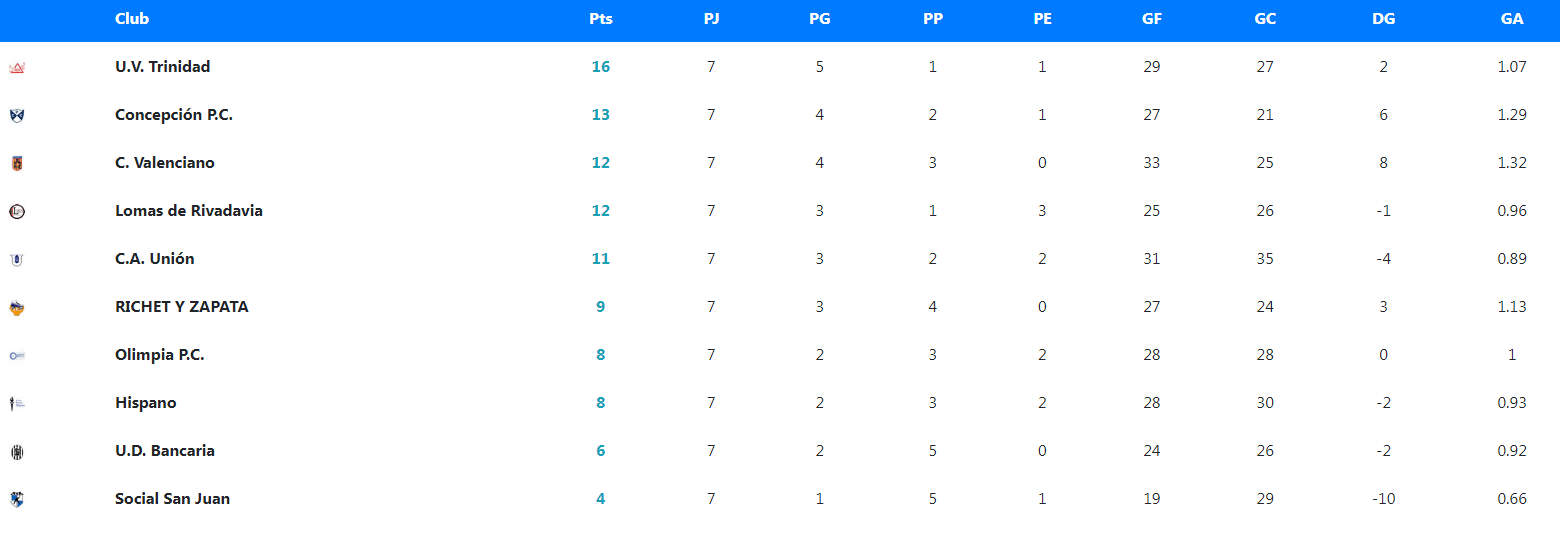This screenshot has width=1560, height=540.
Task: Click the Olimpia P.C. club crest icon
Action: 16,355
